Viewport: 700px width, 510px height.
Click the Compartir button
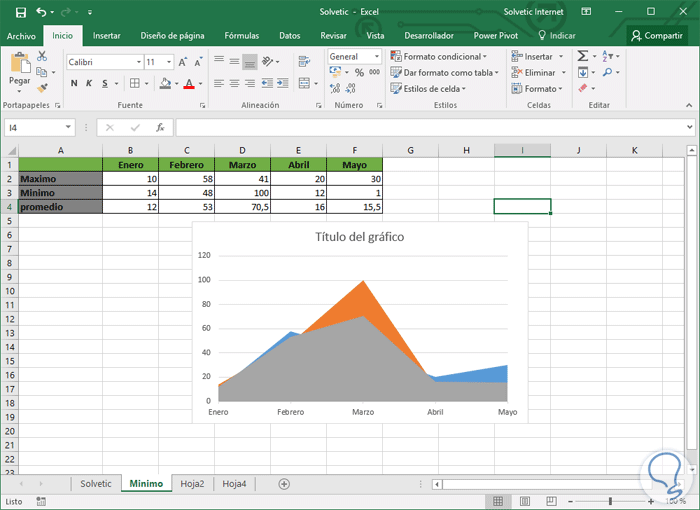(x=656, y=35)
